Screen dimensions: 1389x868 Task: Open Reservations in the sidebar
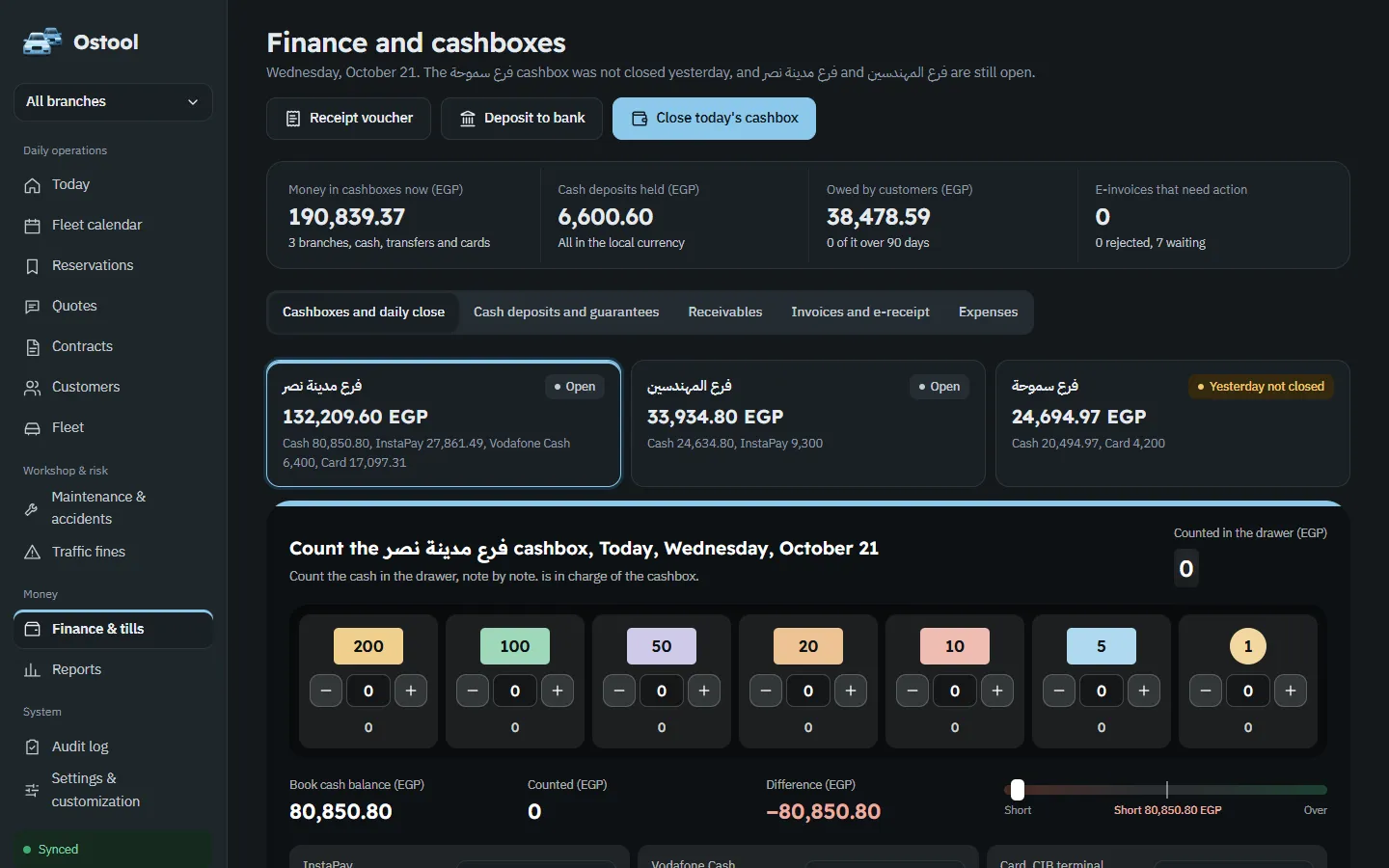coord(113,266)
